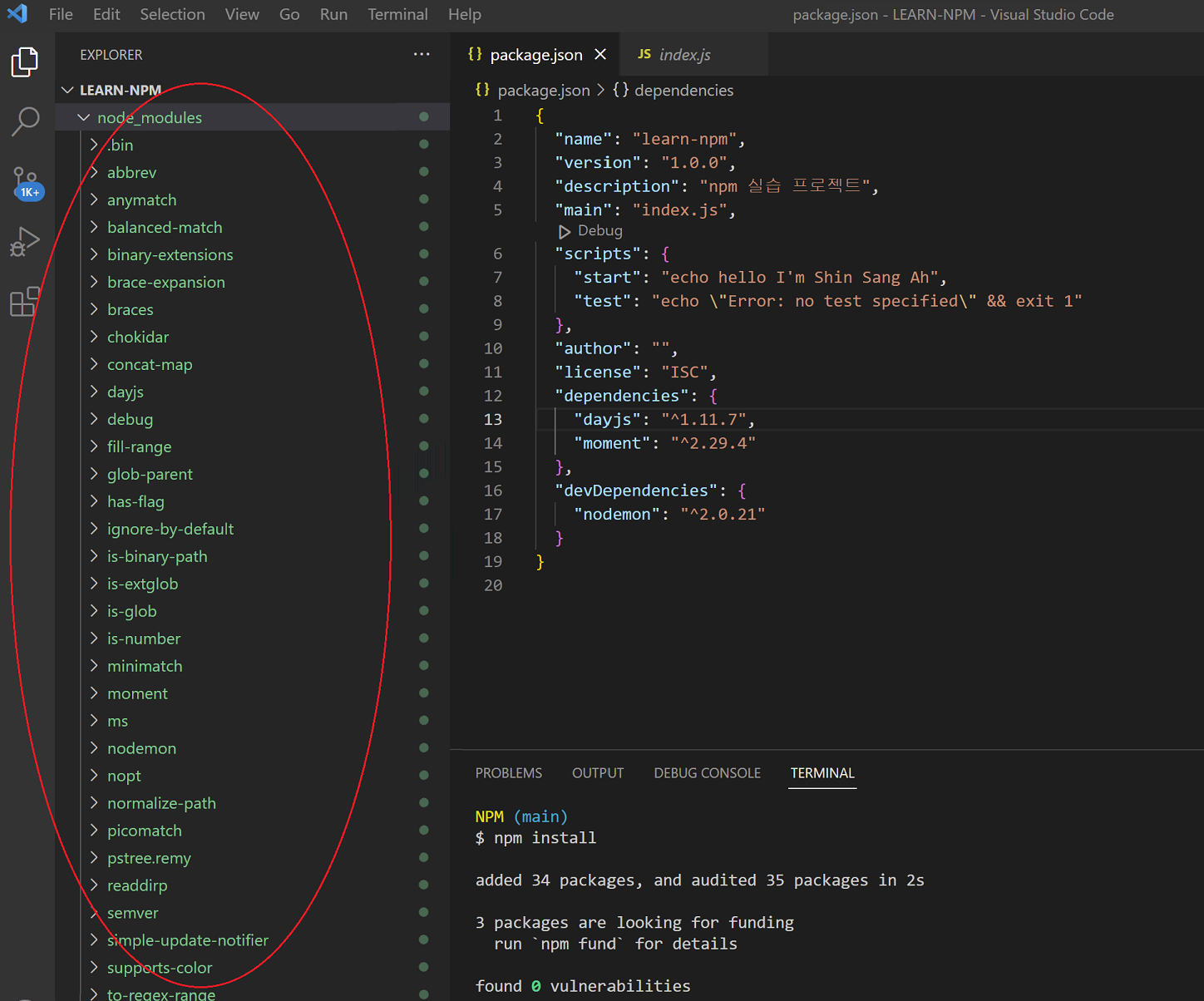
Task: Click braces icon on package.json tab
Action: 475,54
